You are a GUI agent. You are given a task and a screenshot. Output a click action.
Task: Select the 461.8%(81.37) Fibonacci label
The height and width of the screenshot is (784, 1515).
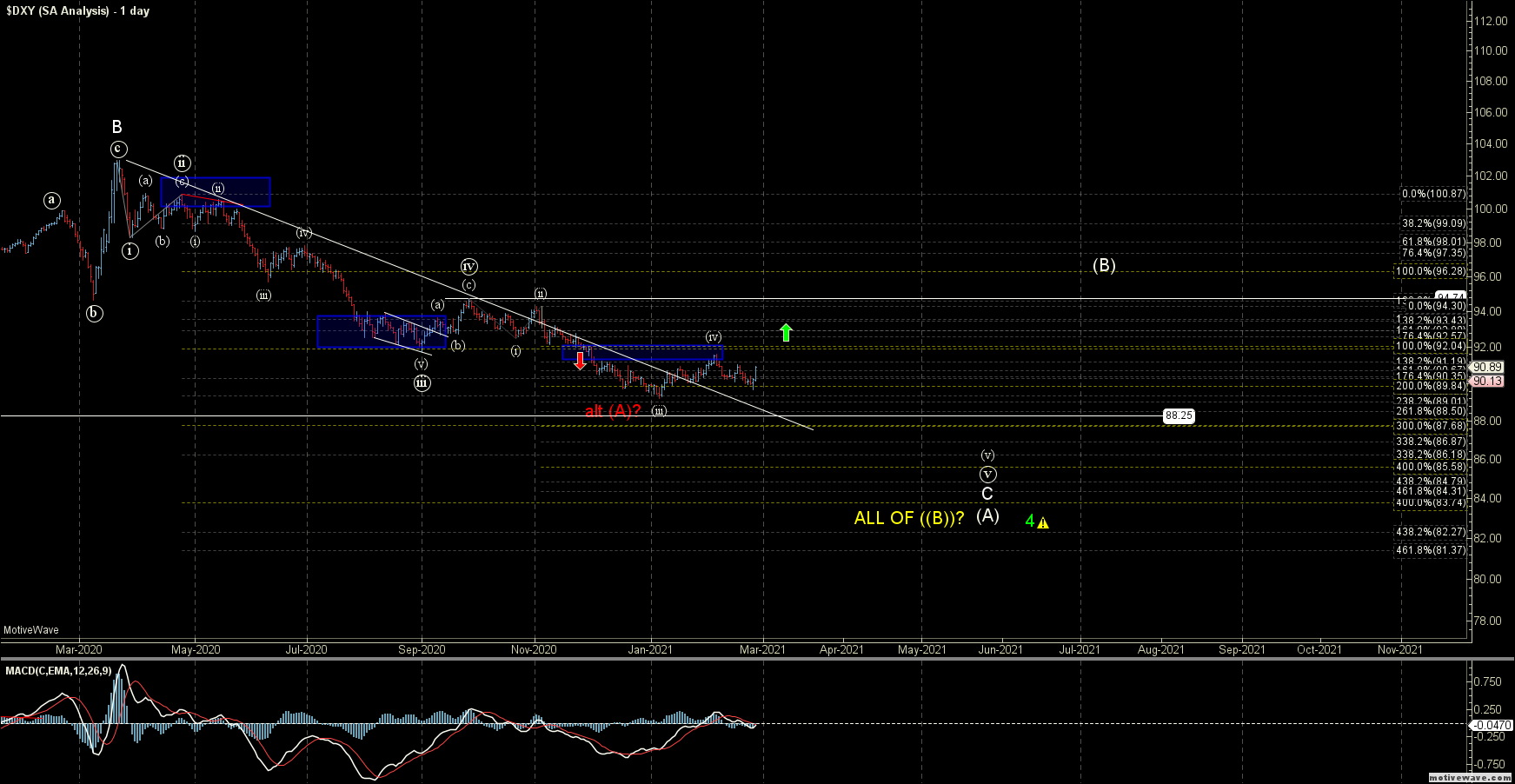point(1431,550)
